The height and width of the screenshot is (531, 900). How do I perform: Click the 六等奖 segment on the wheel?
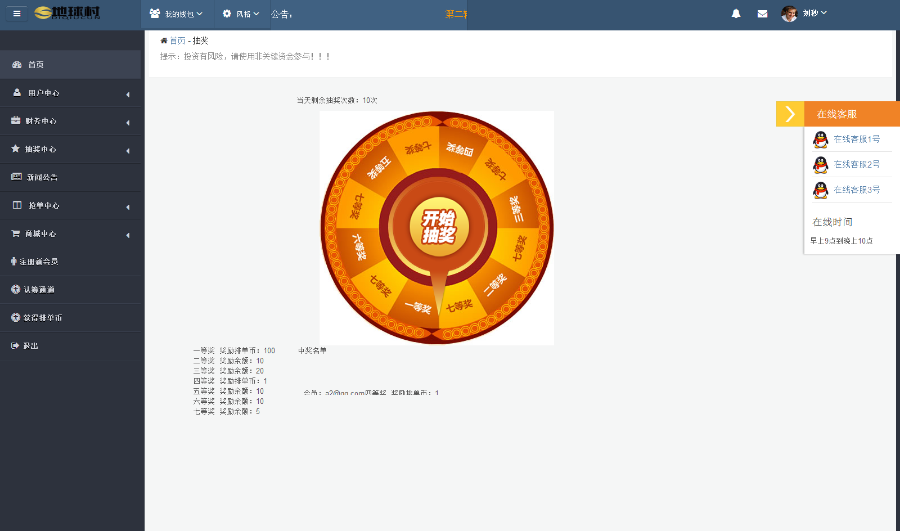[x=359, y=247]
